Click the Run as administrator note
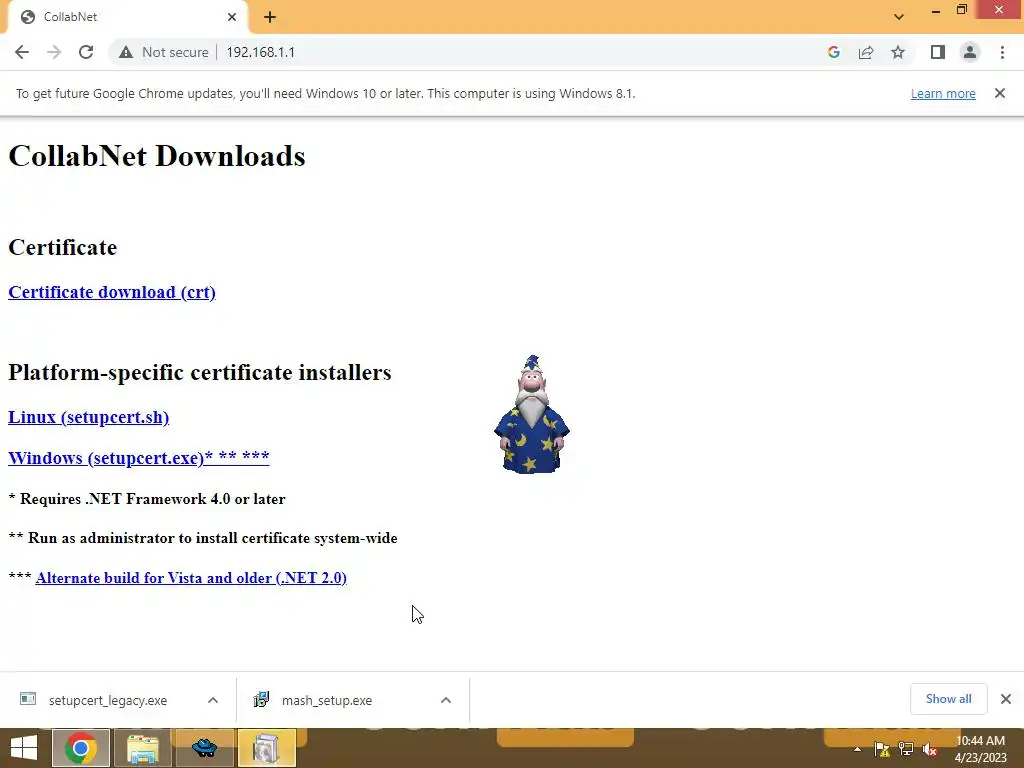1024x768 pixels. click(203, 538)
